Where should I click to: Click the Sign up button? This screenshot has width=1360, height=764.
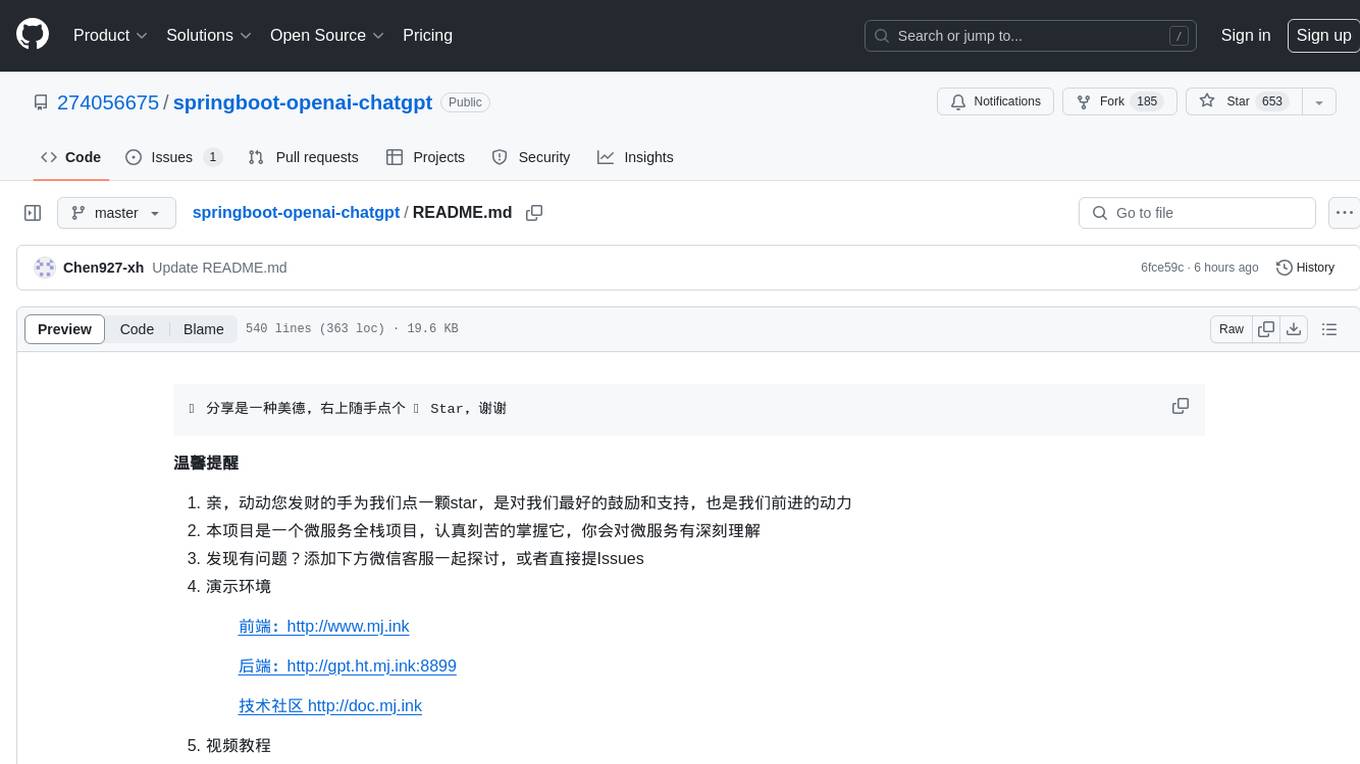coord(1323,35)
